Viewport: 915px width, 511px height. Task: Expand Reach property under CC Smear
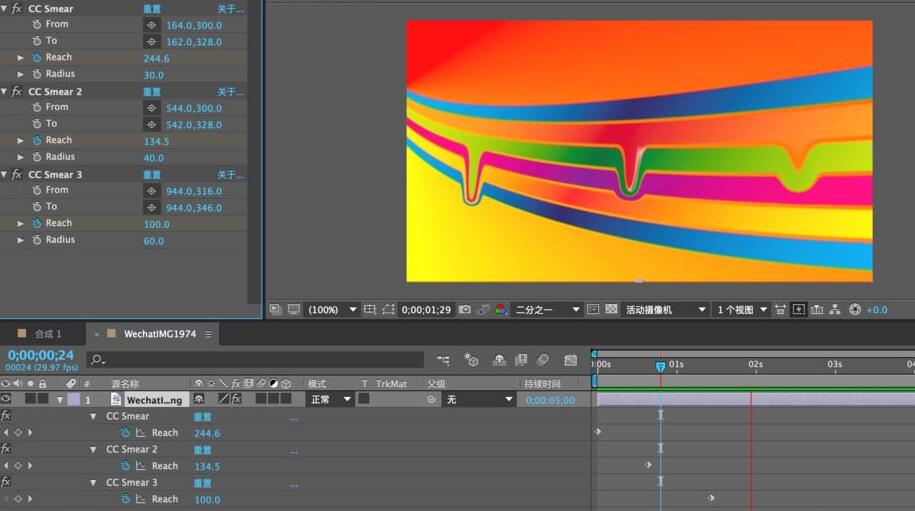pyautogui.click(x=20, y=58)
